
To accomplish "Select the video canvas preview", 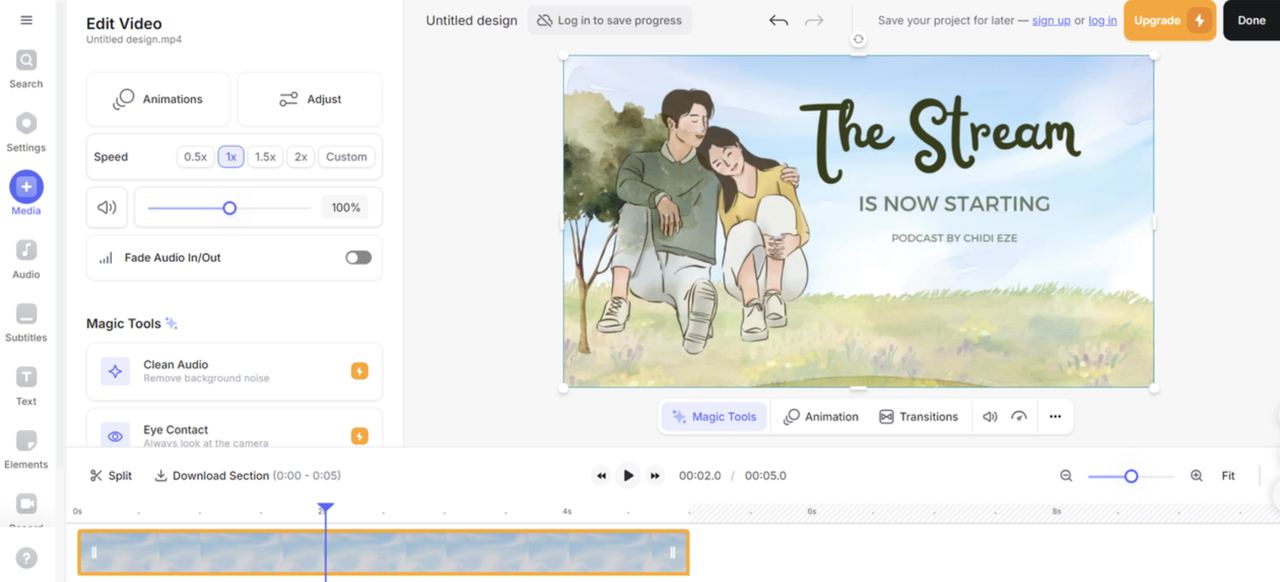I will tap(858, 222).
